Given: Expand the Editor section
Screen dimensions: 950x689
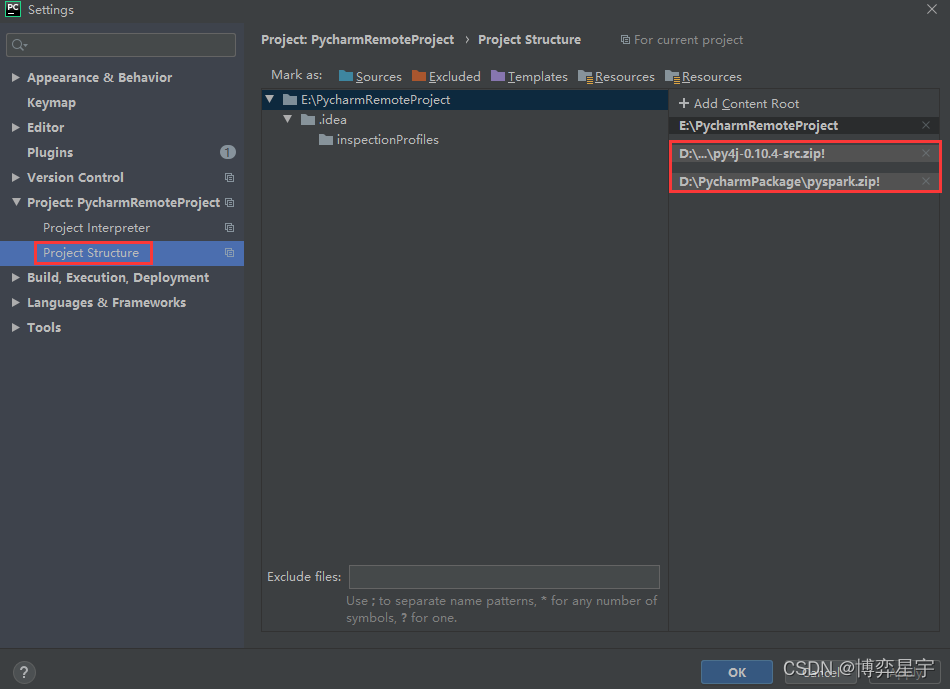Looking at the screenshot, I should pyautogui.click(x=16, y=127).
